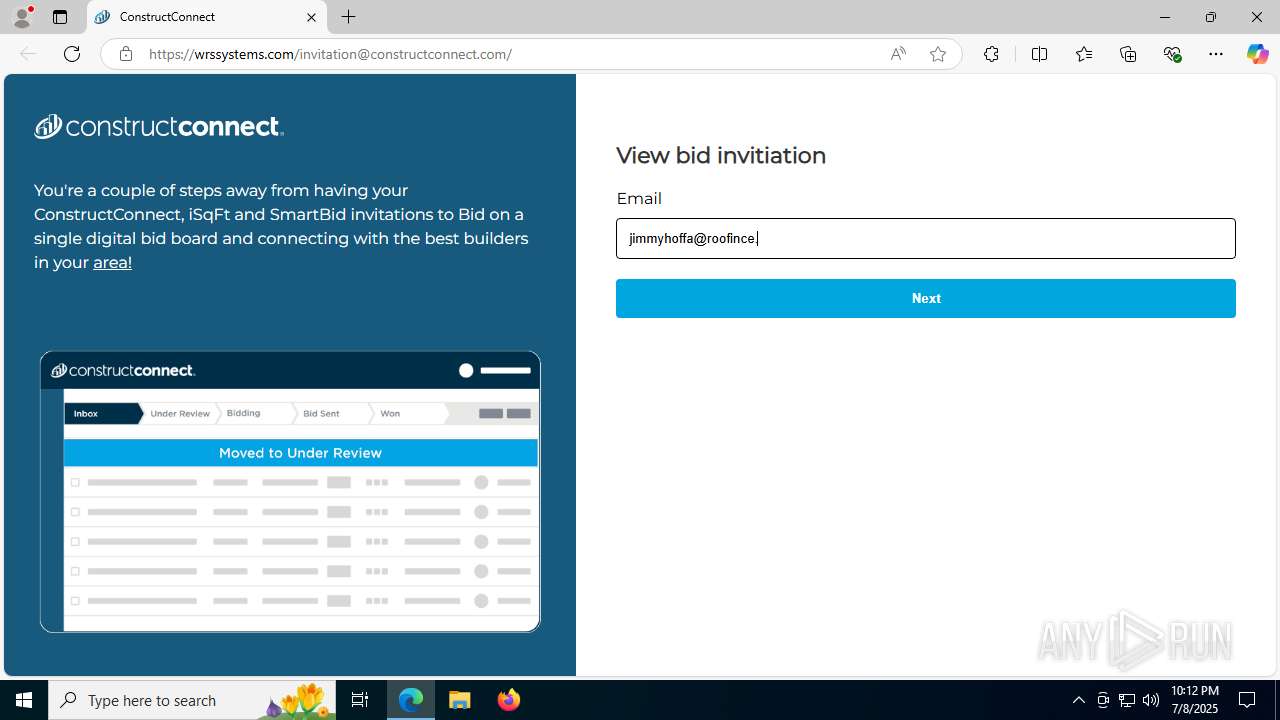Image resolution: width=1280 pixels, height=720 pixels.
Task: Click "Moved to Under Review" banner
Action: point(300,453)
